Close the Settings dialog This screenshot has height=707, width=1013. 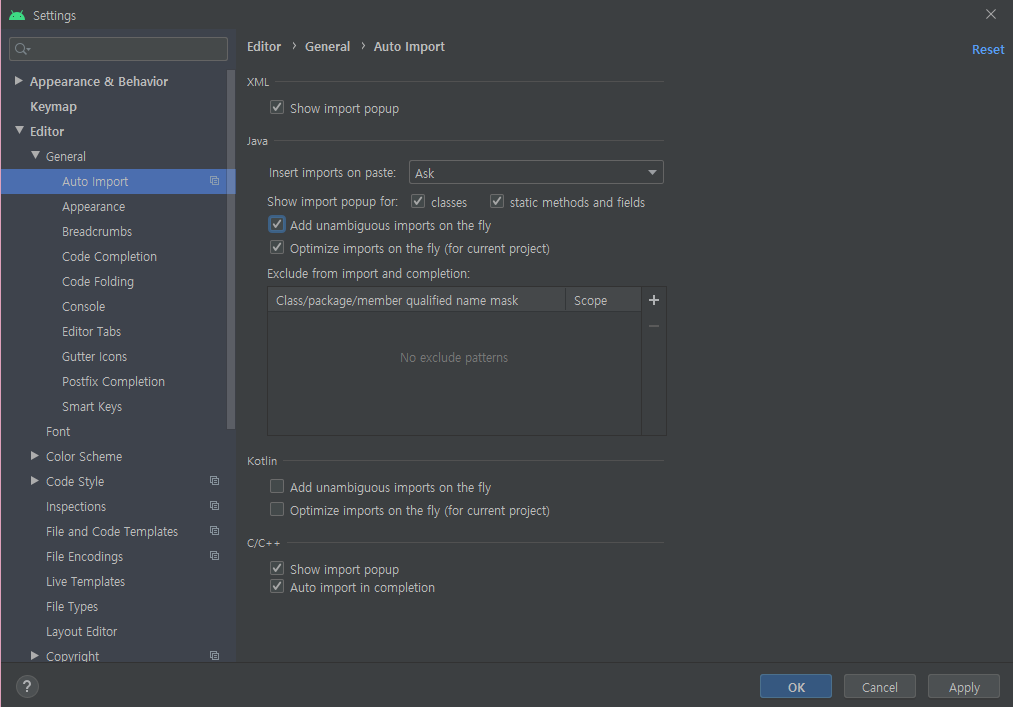click(990, 14)
